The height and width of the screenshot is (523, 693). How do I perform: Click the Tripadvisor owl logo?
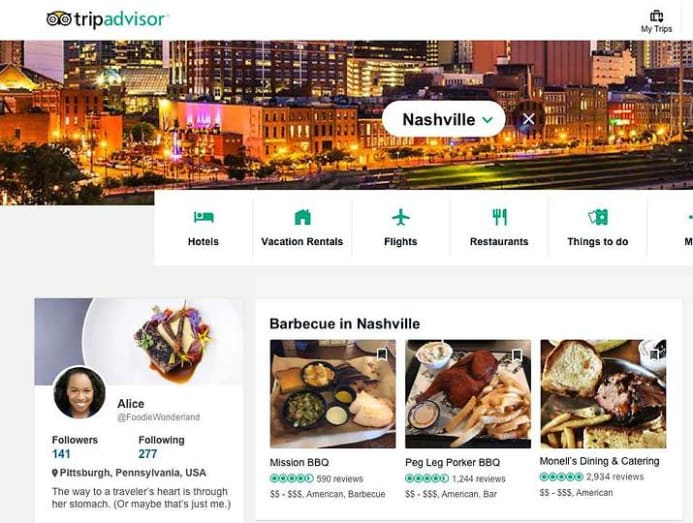59,19
